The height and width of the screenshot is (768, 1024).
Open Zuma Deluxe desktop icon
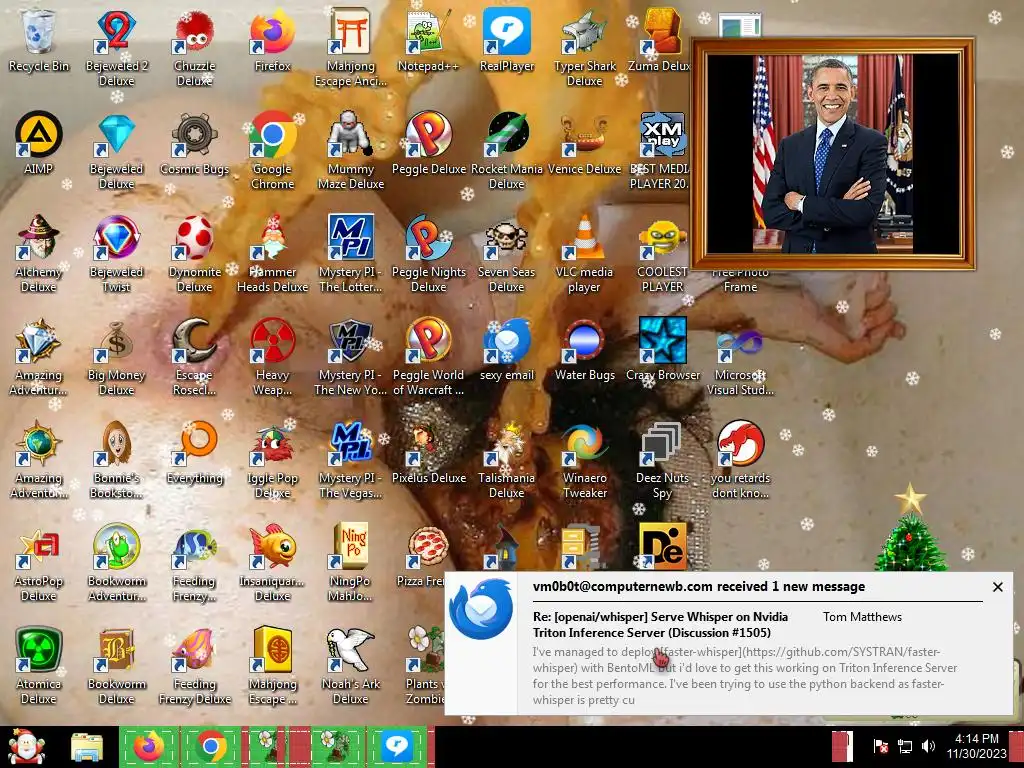pyautogui.click(x=661, y=40)
